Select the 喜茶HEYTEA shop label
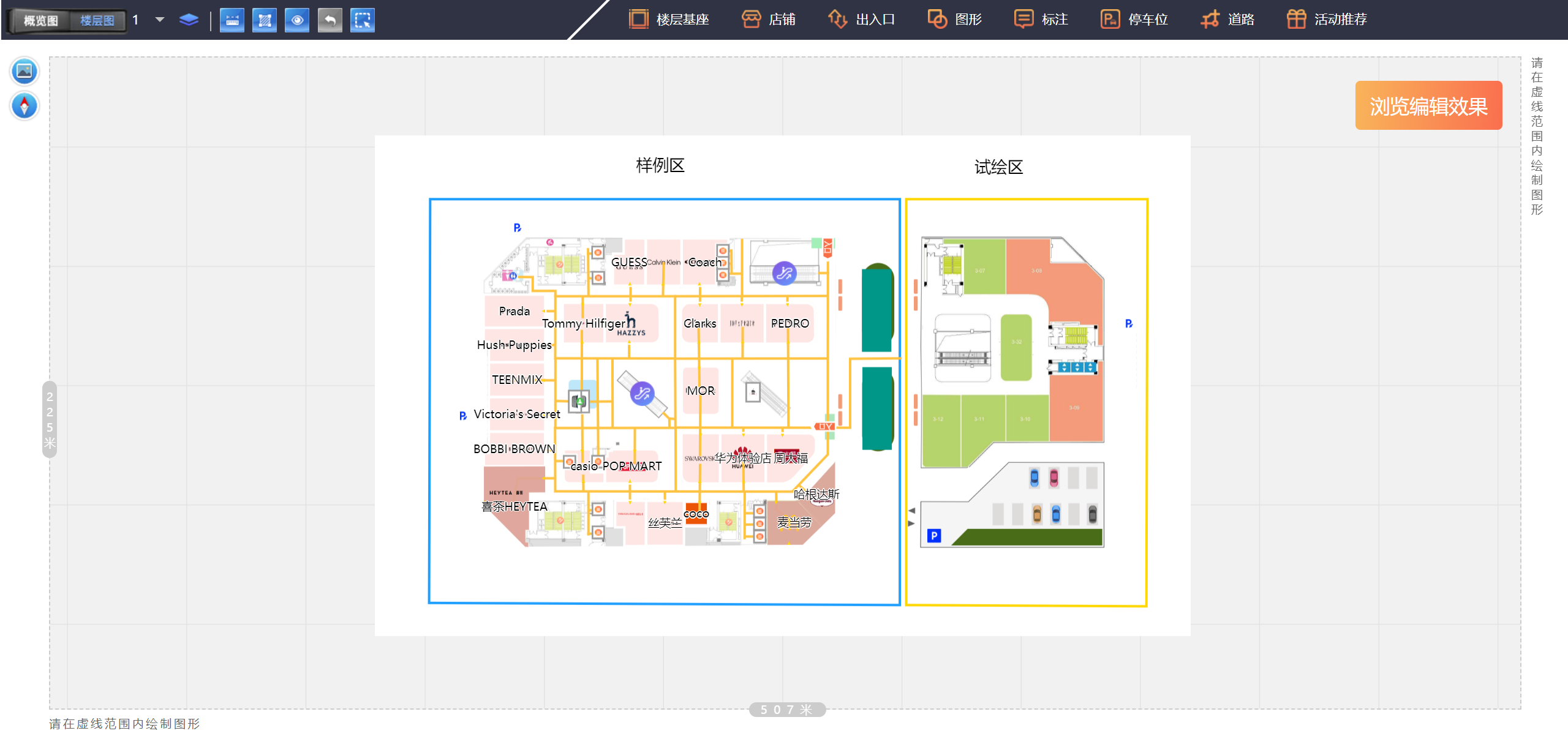 tap(514, 506)
